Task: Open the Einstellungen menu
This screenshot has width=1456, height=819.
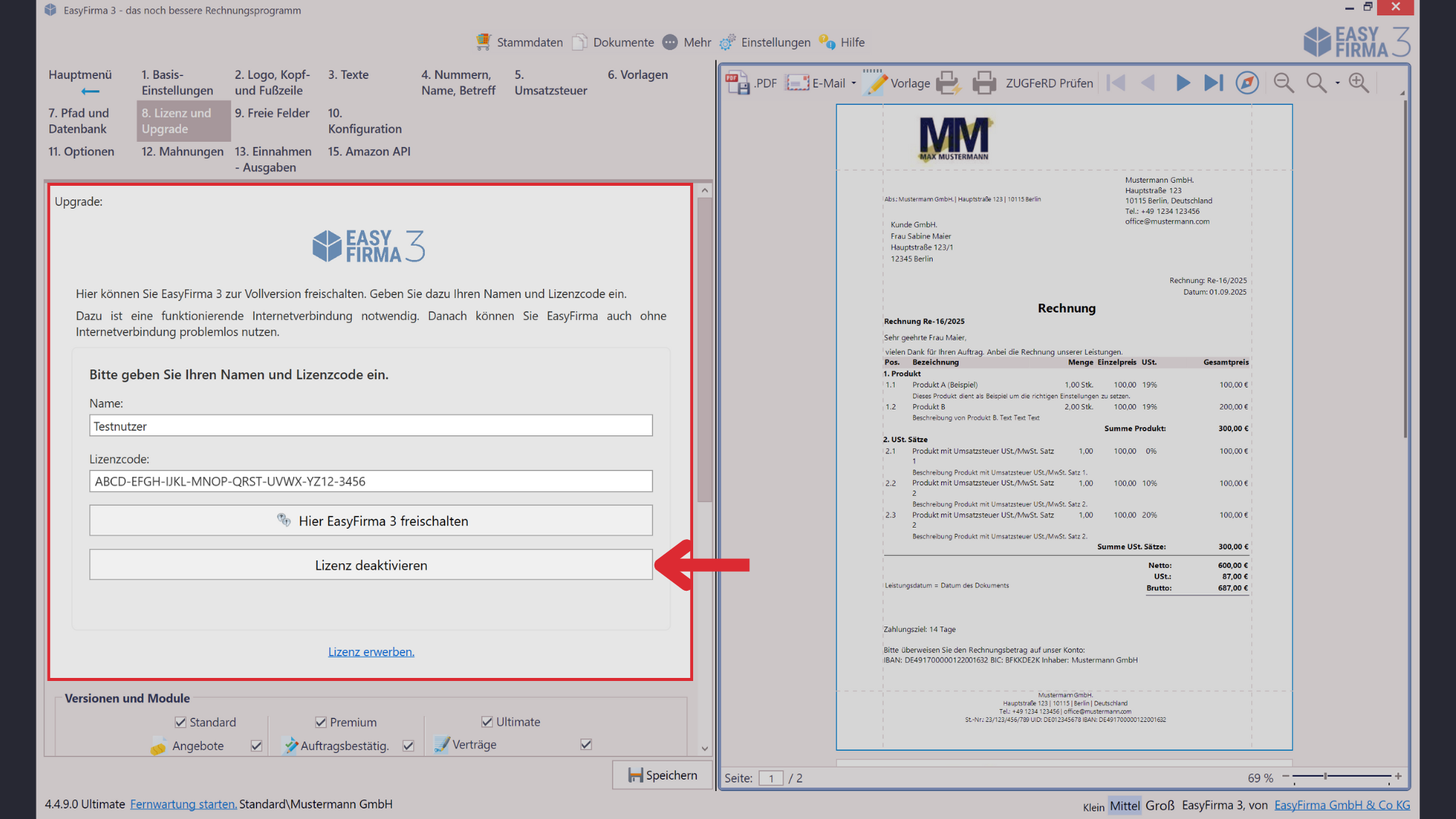Action: click(765, 42)
